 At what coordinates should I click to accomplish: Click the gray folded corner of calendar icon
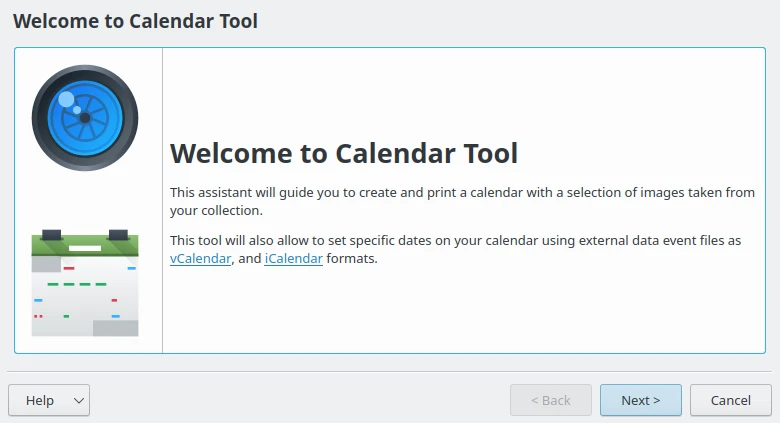116,327
